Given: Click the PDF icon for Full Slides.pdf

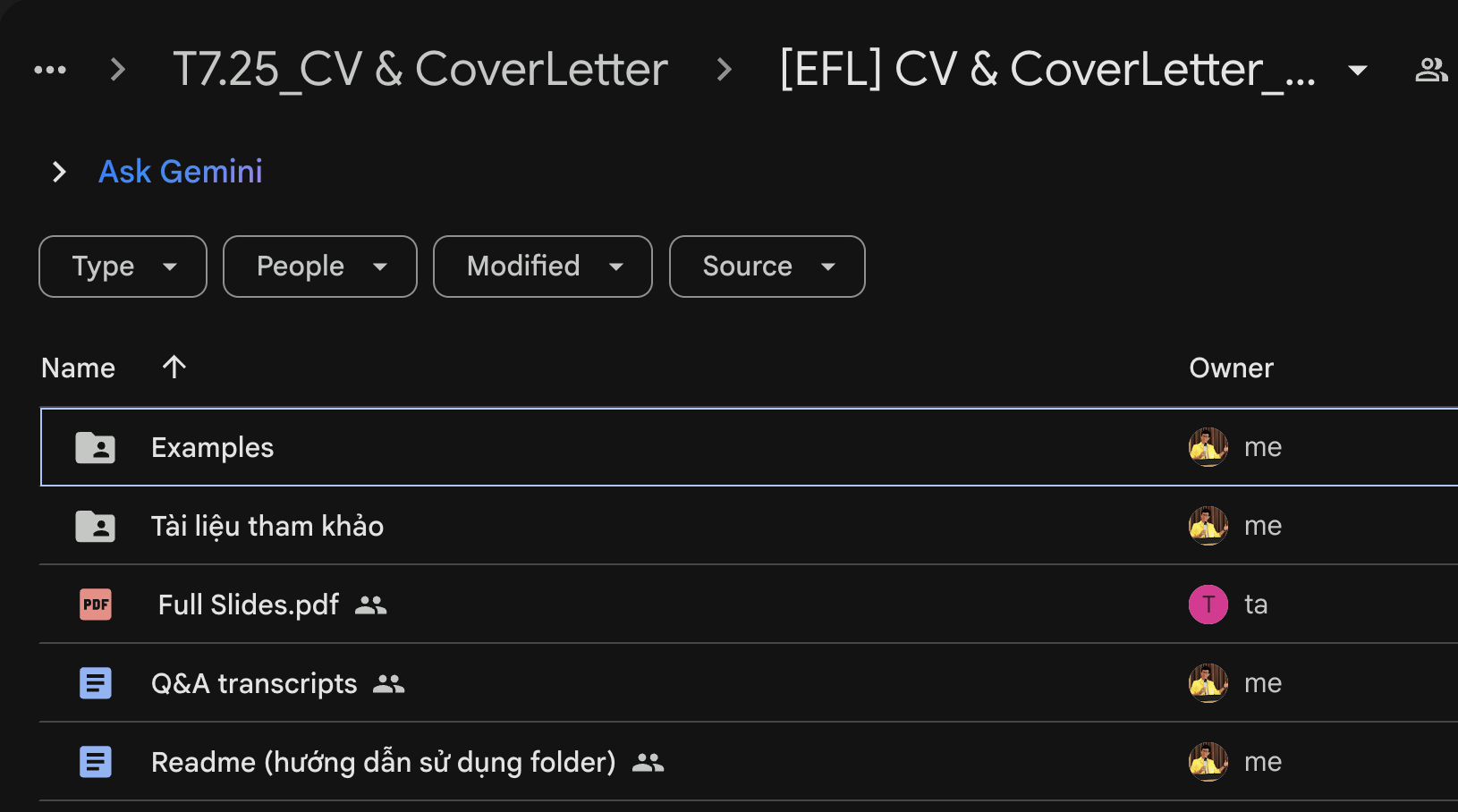Looking at the screenshot, I should (x=96, y=605).
